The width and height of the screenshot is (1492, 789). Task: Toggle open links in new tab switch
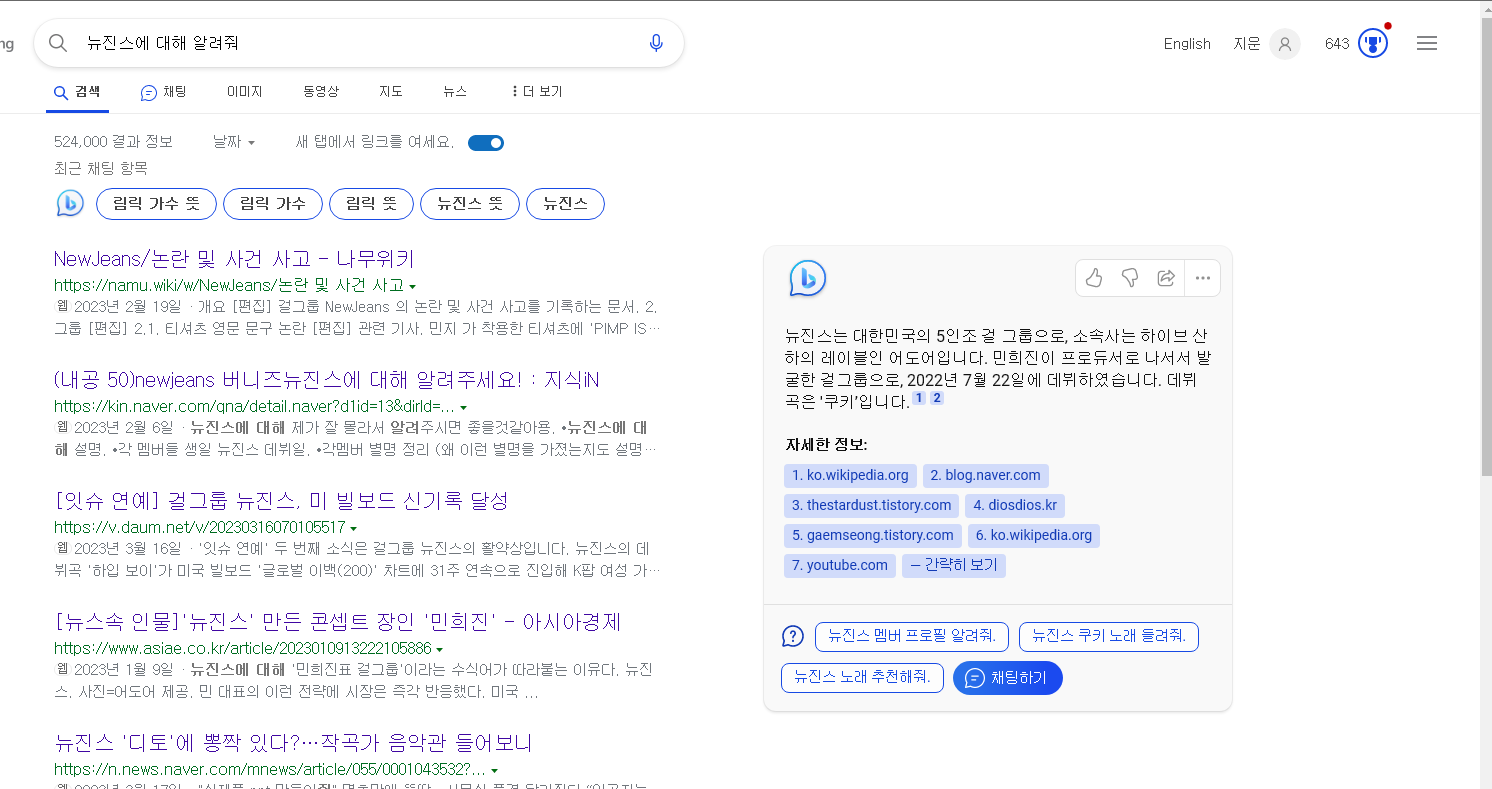[486, 143]
